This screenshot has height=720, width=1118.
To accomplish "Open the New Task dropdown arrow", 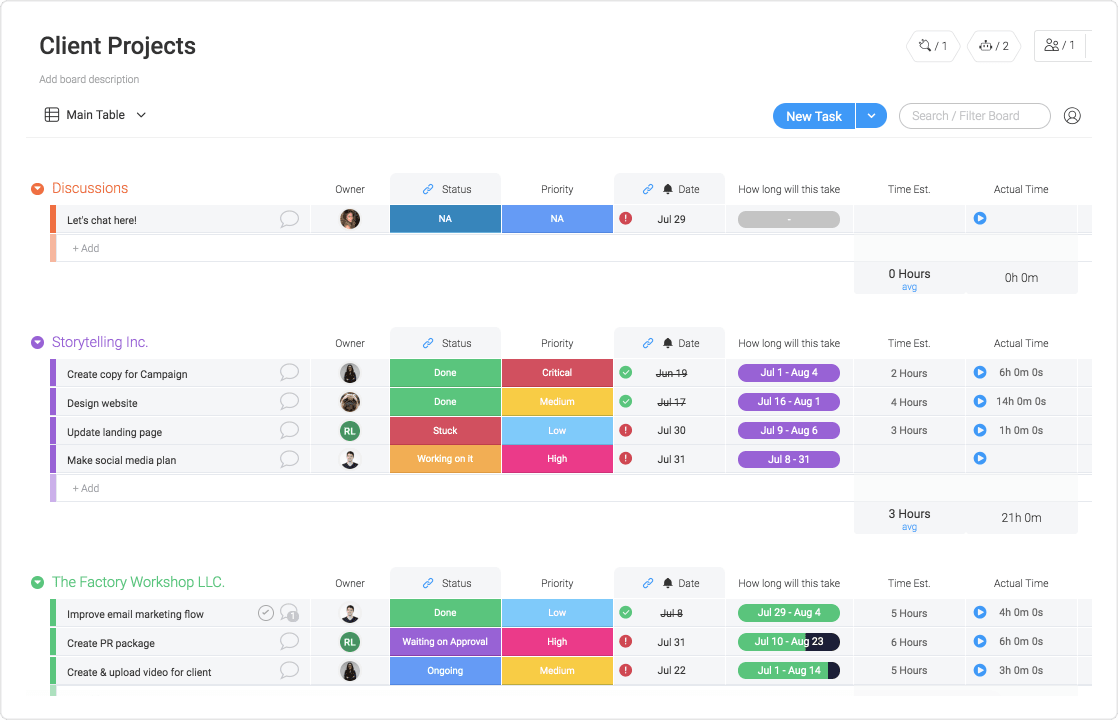I will tap(871, 115).
